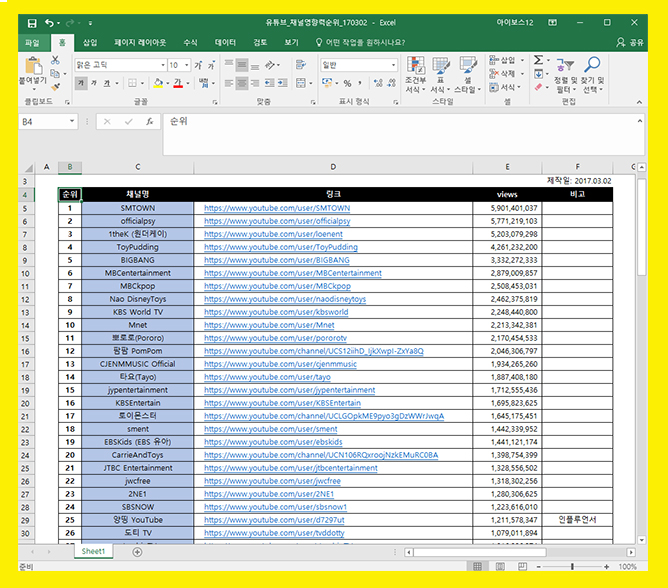Click the vertical scrollbar thumb
Viewport: 668px width, 588px height.
pos(642,227)
